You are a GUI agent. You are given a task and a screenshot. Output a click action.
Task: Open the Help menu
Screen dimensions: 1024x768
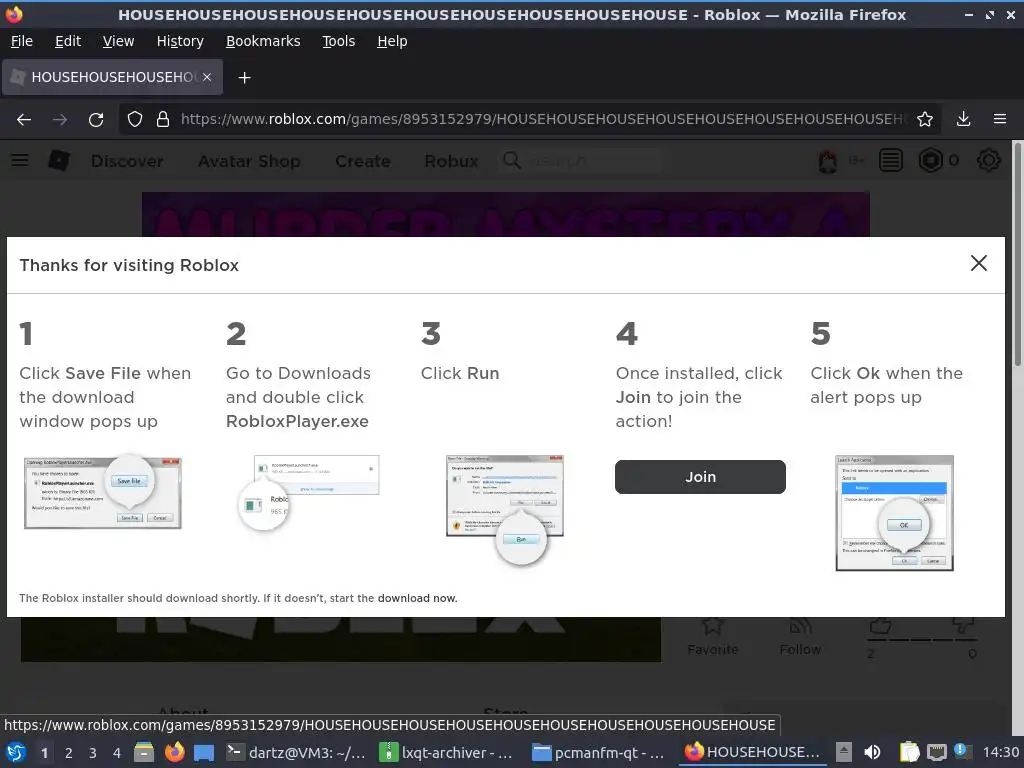392,41
